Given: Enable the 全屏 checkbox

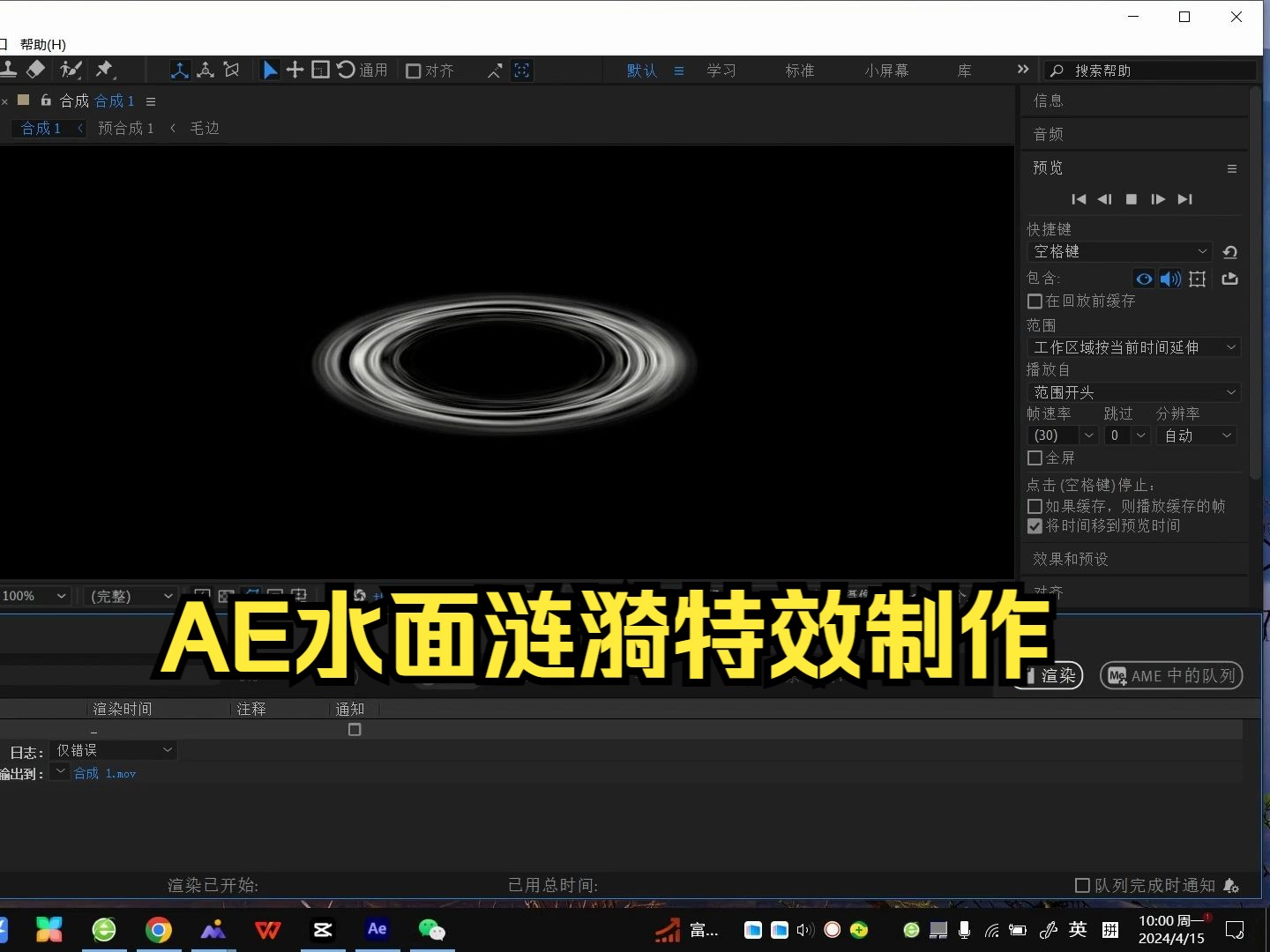Looking at the screenshot, I should 1035,457.
